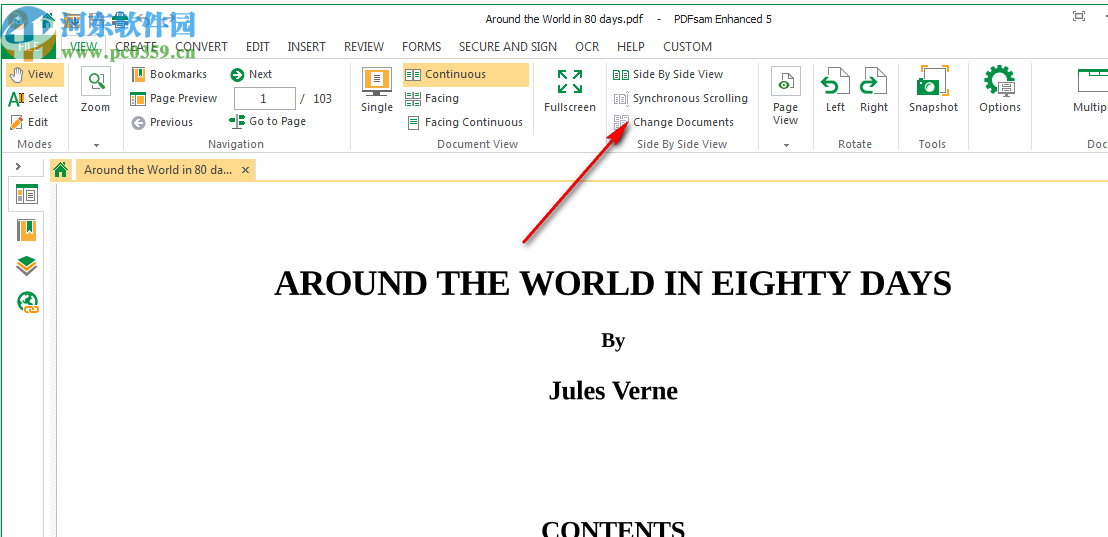This screenshot has height=537, width=1108.
Task: Rotate page Left
Action: point(835,90)
